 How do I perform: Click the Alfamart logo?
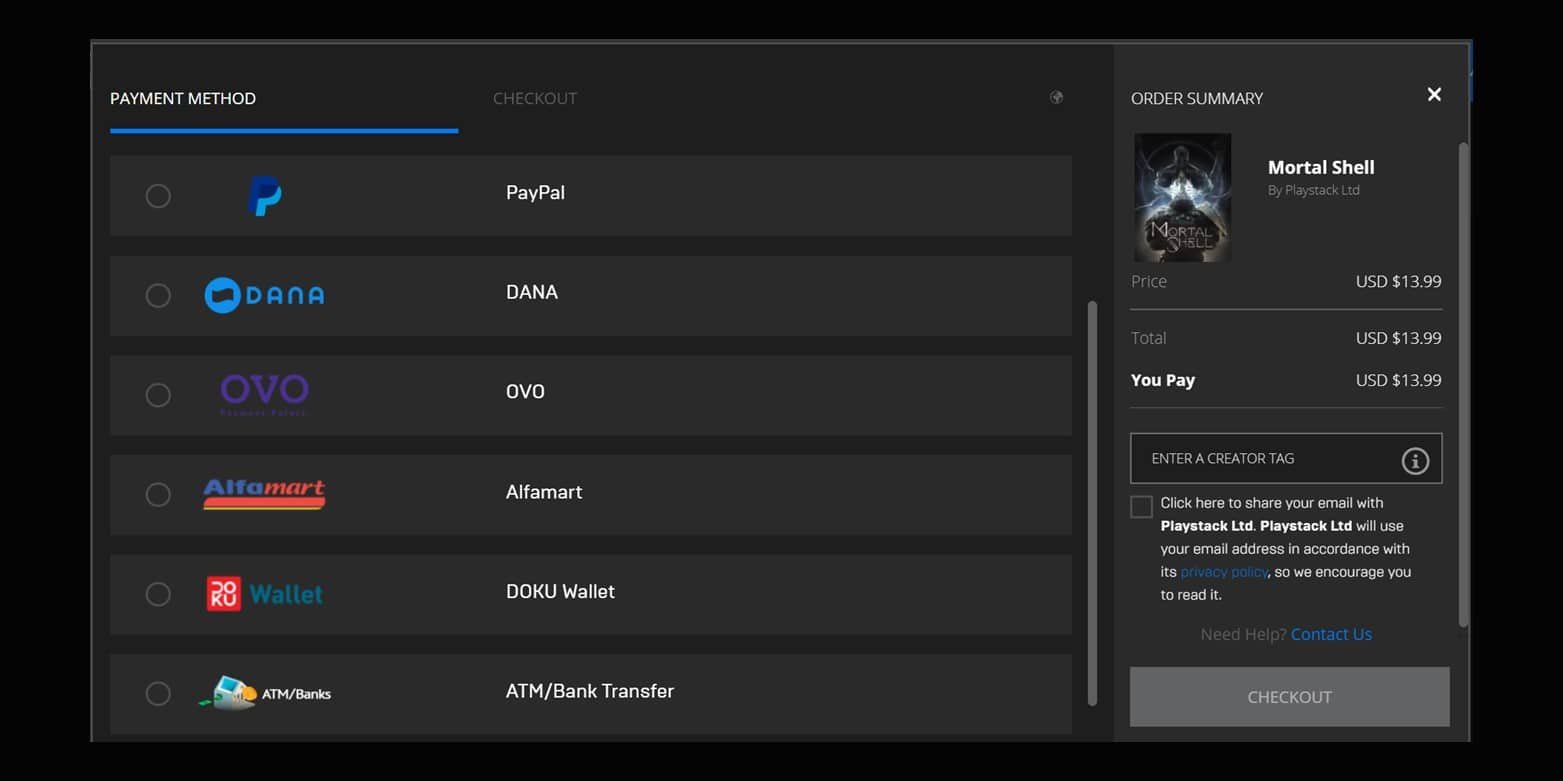264,494
